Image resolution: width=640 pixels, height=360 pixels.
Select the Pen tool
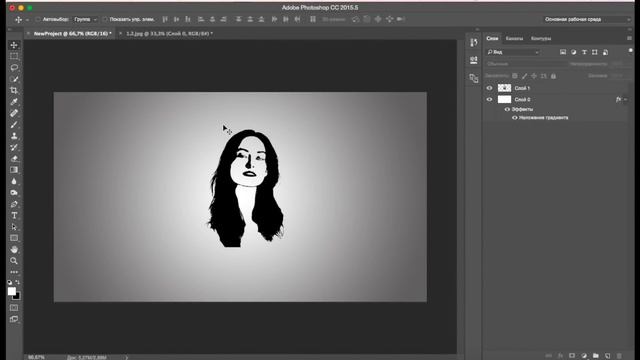tap(14, 204)
